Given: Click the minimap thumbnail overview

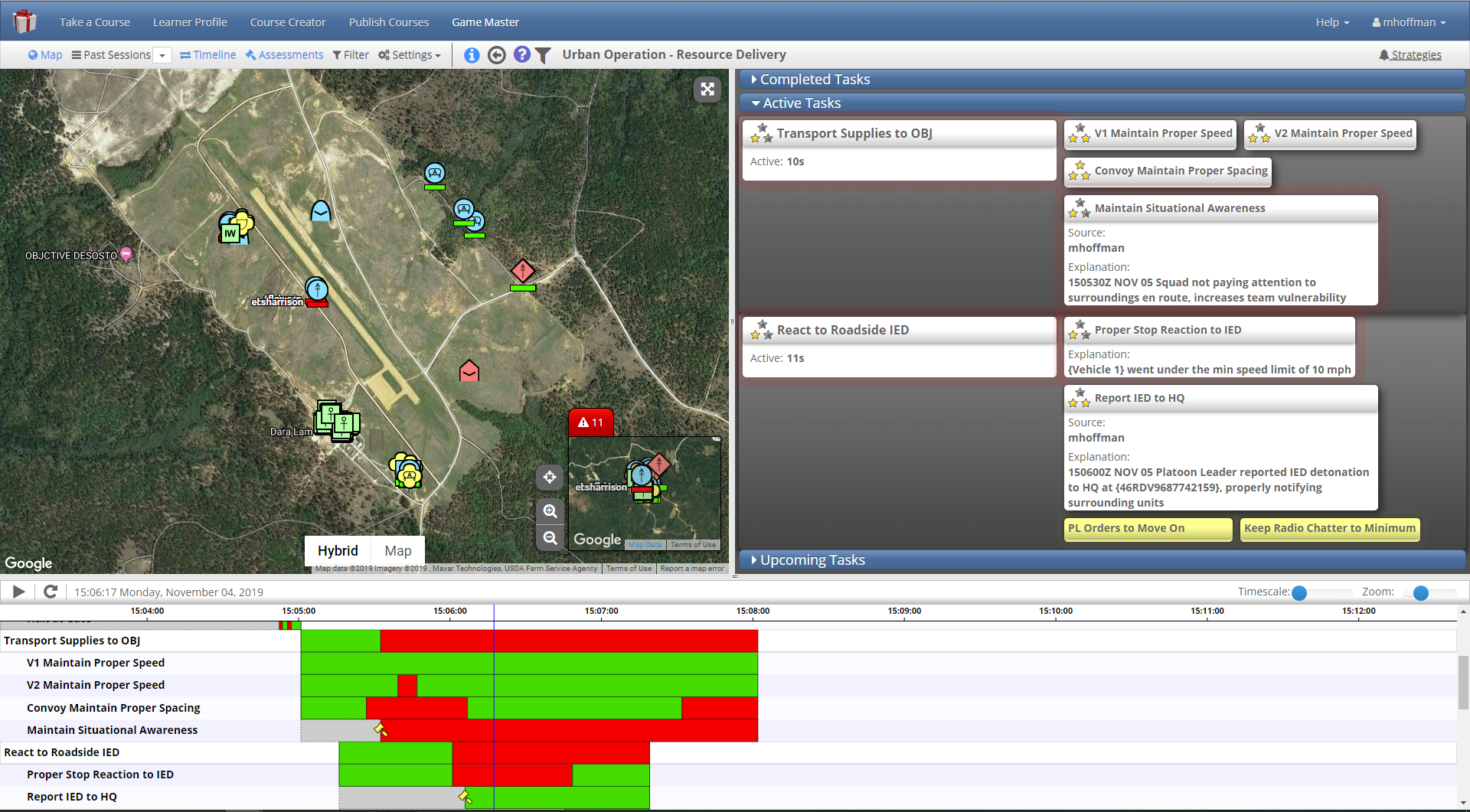Looking at the screenshot, I should click(645, 493).
